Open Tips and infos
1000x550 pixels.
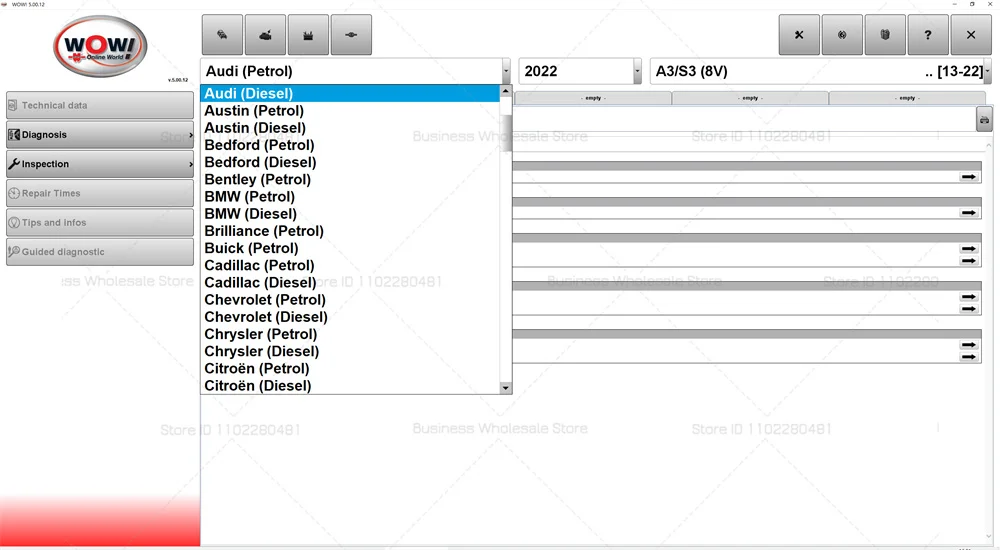pyautogui.click(x=100, y=223)
